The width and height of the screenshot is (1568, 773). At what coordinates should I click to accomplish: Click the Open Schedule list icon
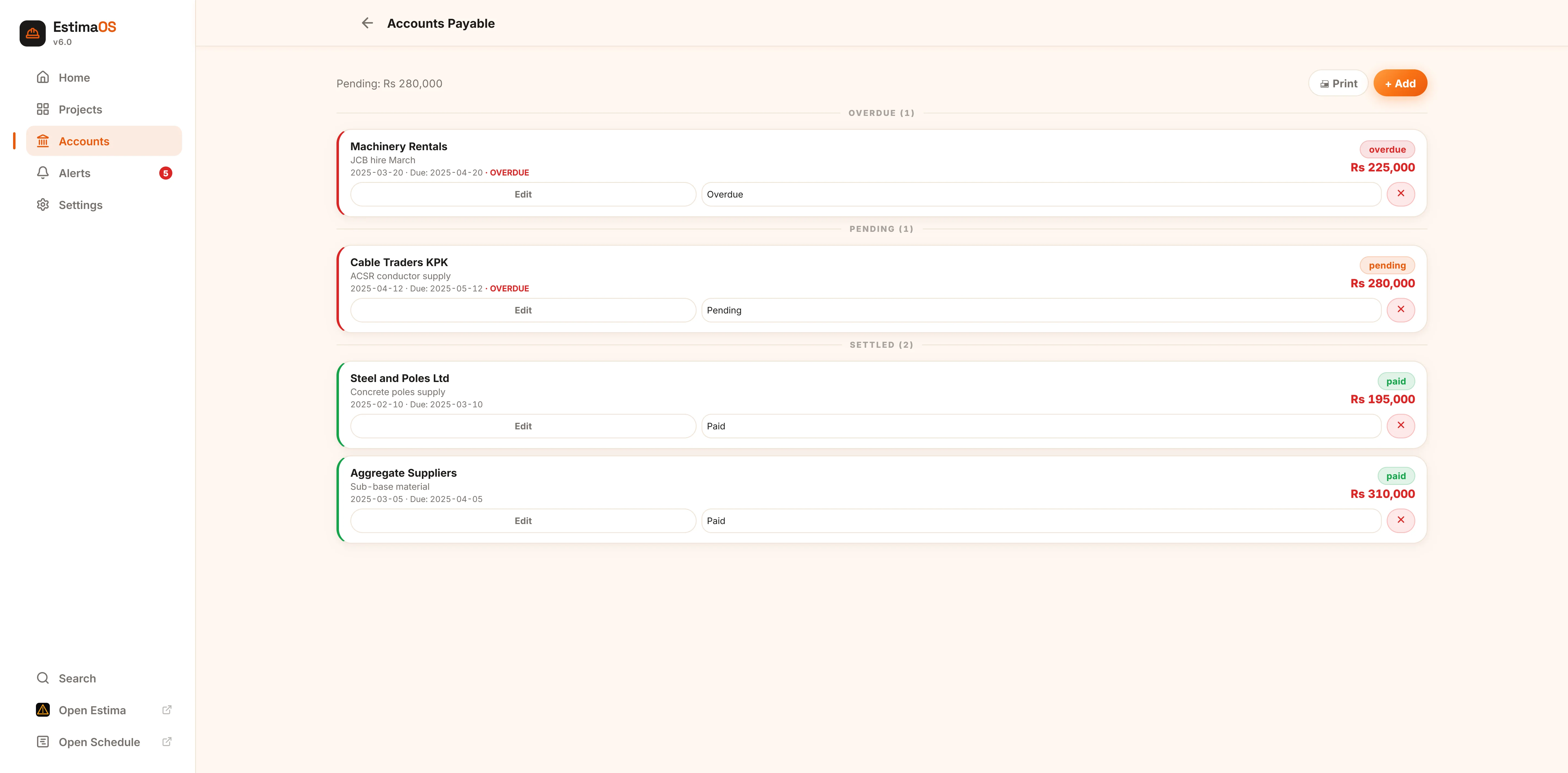[x=43, y=741]
